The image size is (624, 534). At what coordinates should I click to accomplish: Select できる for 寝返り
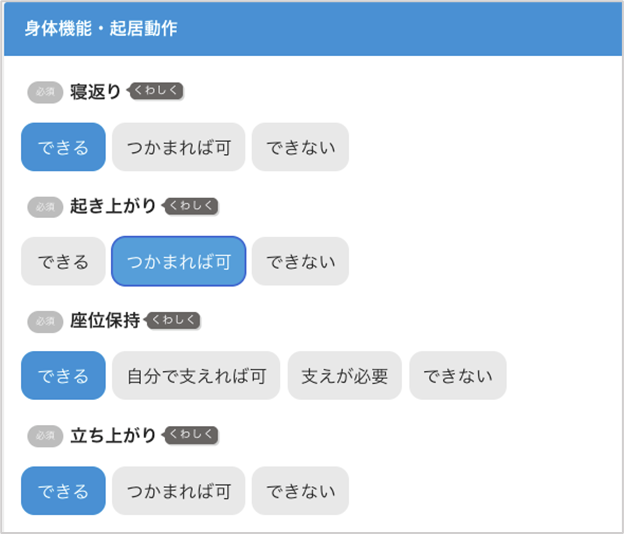click(x=63, y=147)
